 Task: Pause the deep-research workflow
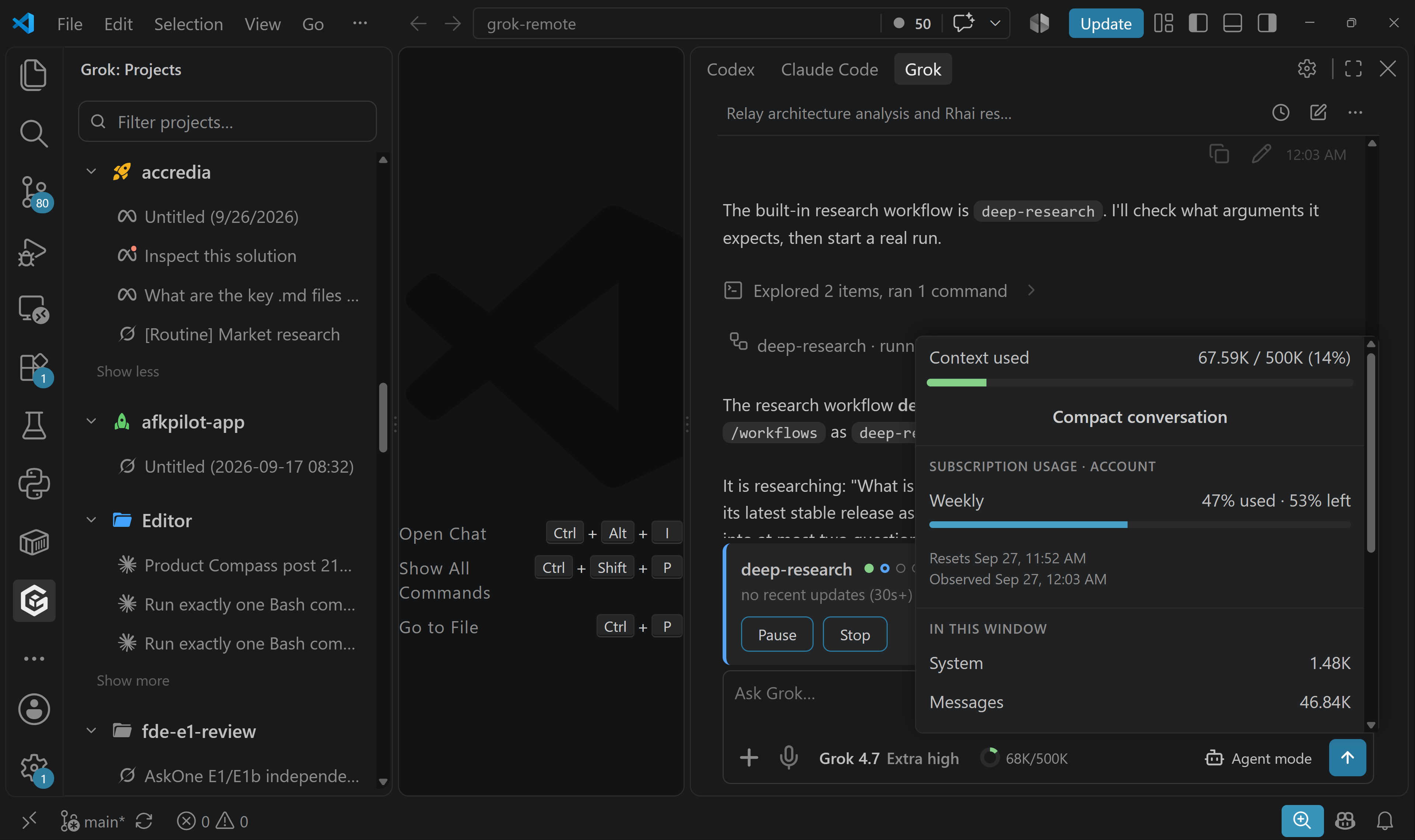(776, 634)
